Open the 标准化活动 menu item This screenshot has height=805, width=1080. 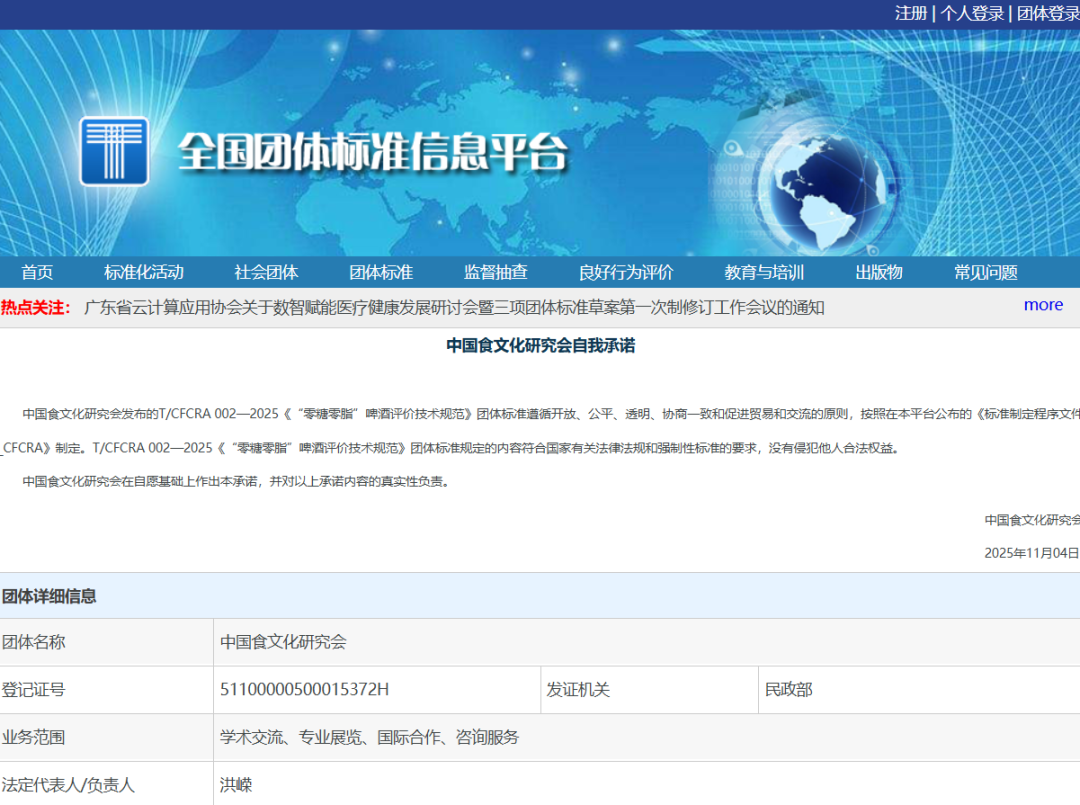144,272
